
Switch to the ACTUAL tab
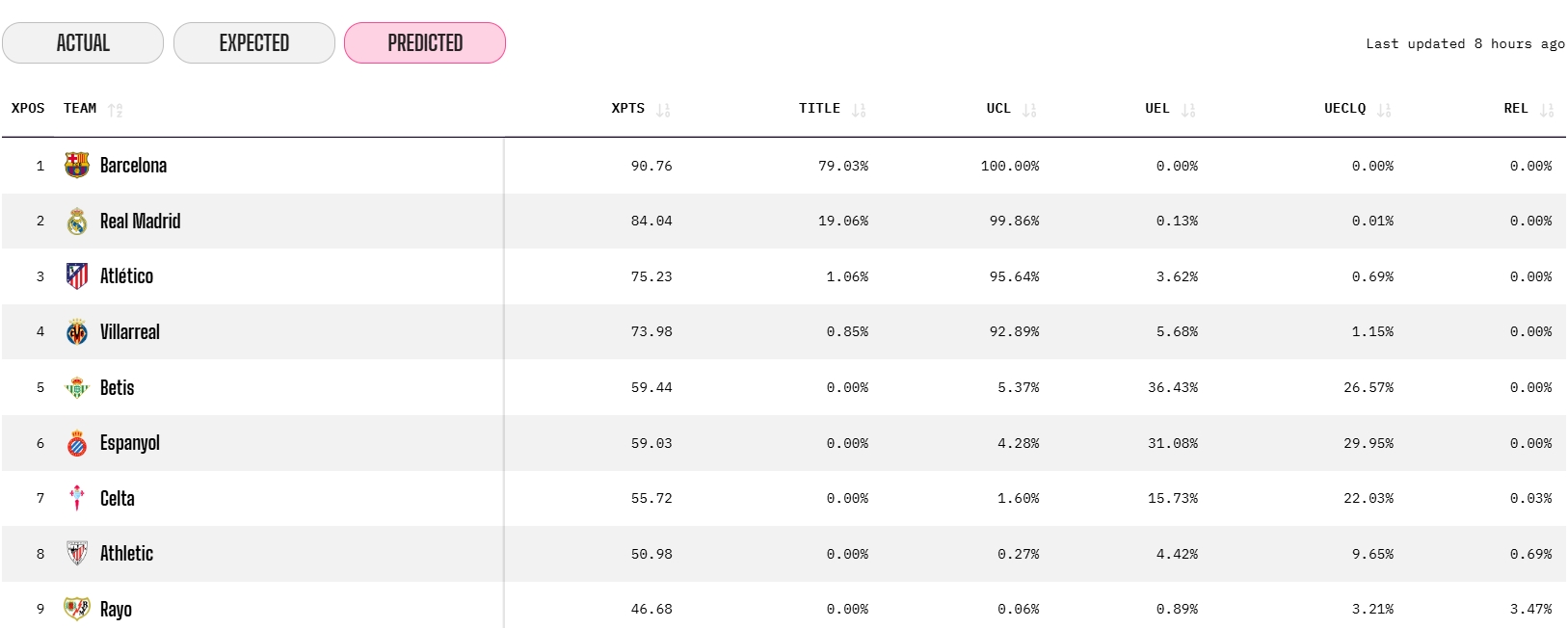pyautogui.click(x=83, y=43)
